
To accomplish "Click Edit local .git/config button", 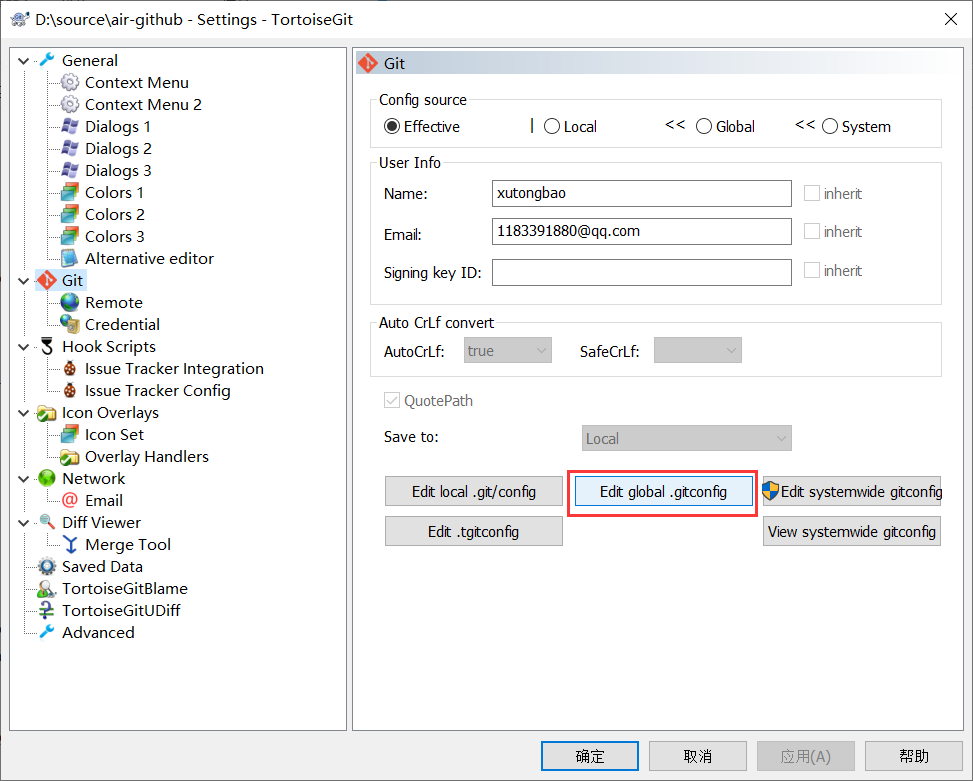I will click(x=473, y=491).
